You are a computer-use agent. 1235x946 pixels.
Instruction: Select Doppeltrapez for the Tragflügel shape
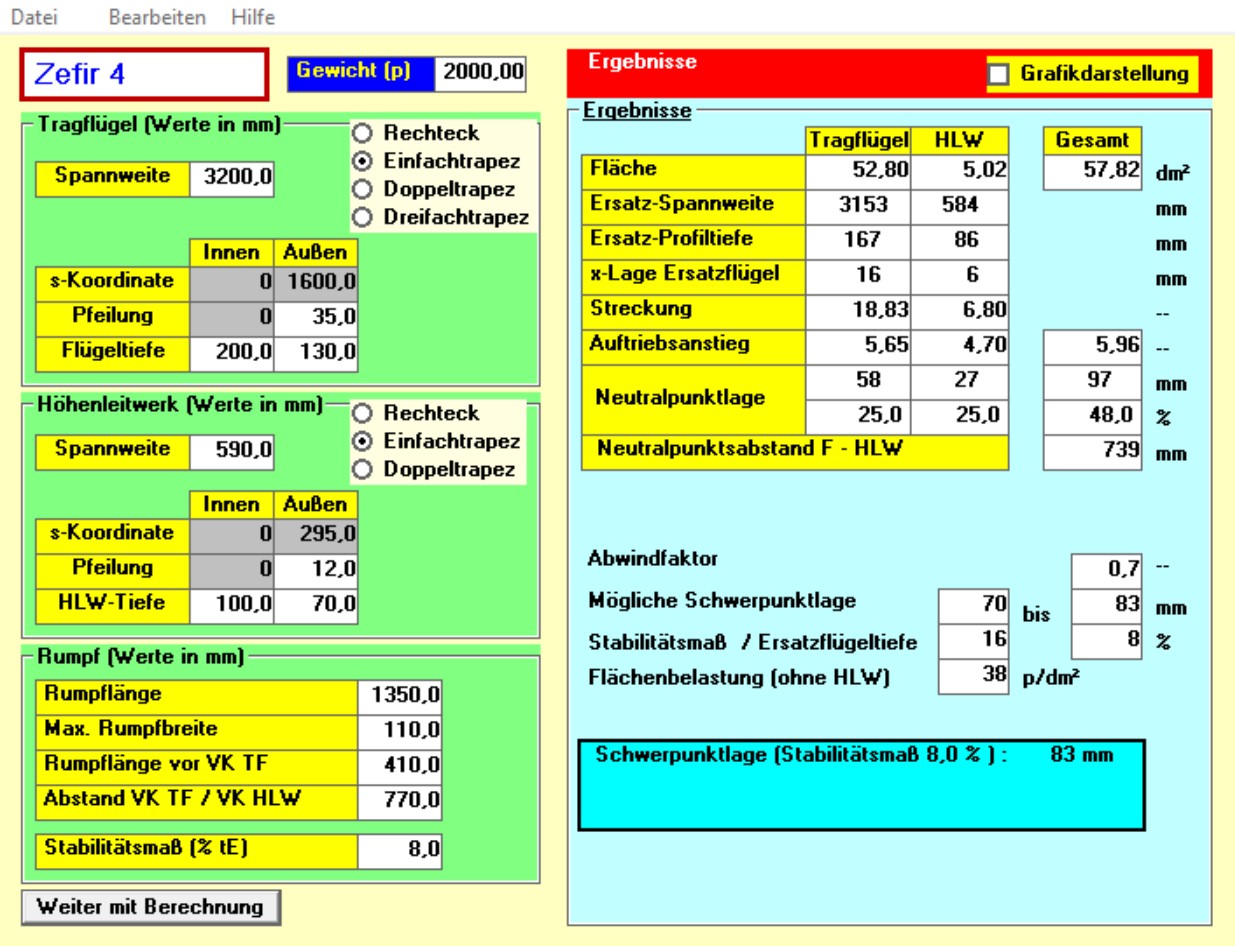click(x=363, y=189)
